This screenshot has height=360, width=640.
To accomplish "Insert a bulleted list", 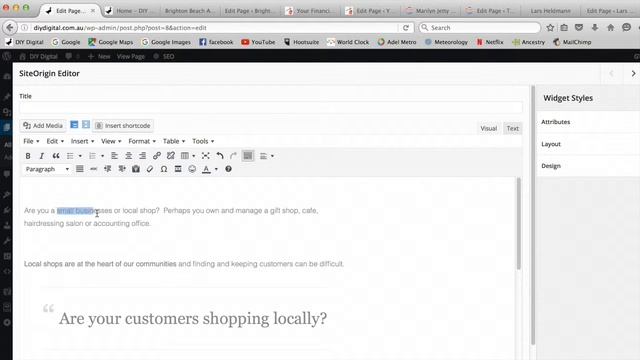I will pyautogui.click(x=70, y=156).
